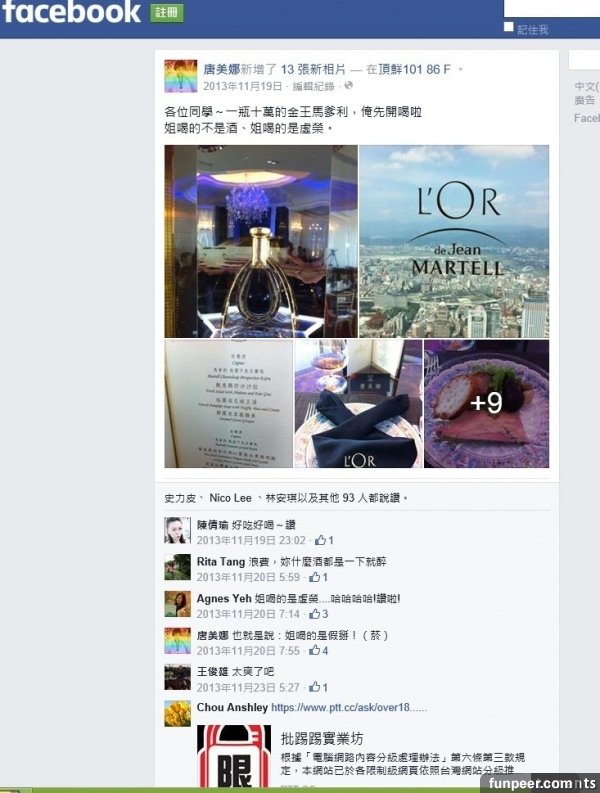This screenshot has height=793, width=600.
Task: Click the like thumb icon on 王俊雄's comment
Action: tap(314, 687)
